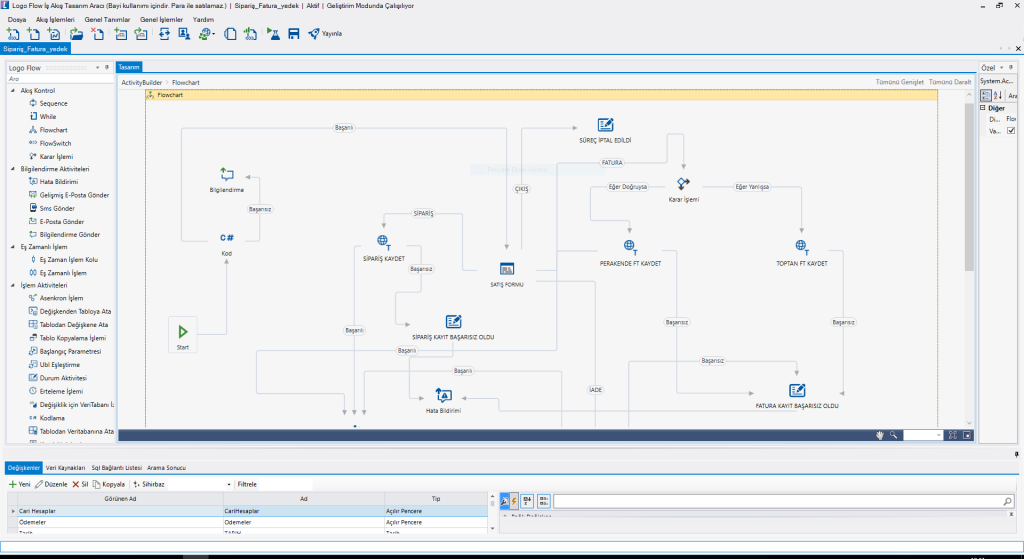The height and width of the screenshot is (559, 1024).
Task: Click the C# Kod activity icon
Action: click(x=227, y=237)
